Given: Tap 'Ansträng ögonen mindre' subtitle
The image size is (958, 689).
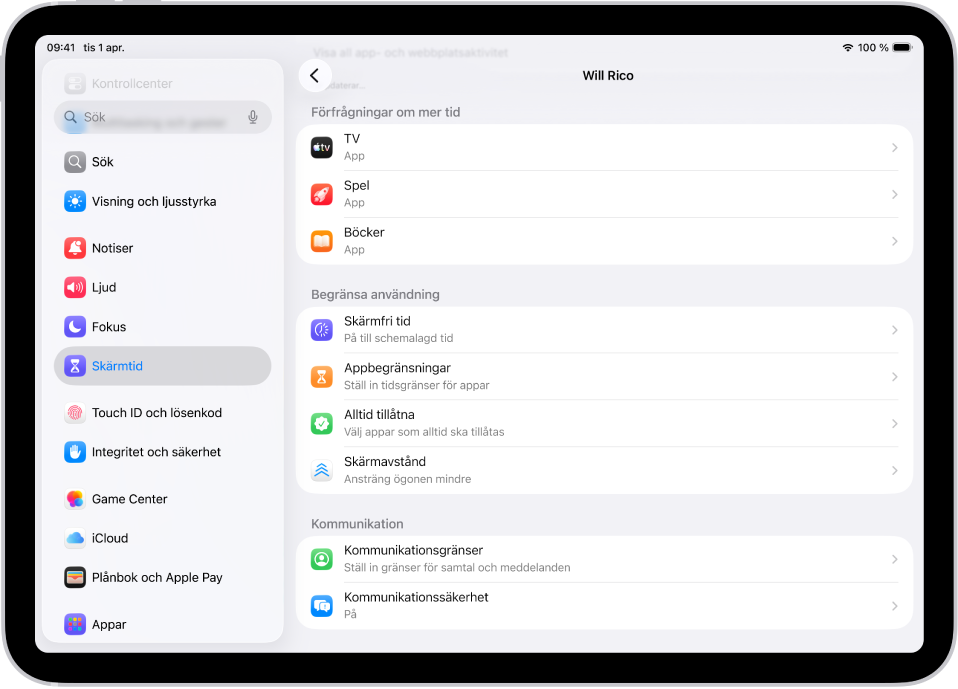Looking at the screenshot, I should (x=408, y=479).
